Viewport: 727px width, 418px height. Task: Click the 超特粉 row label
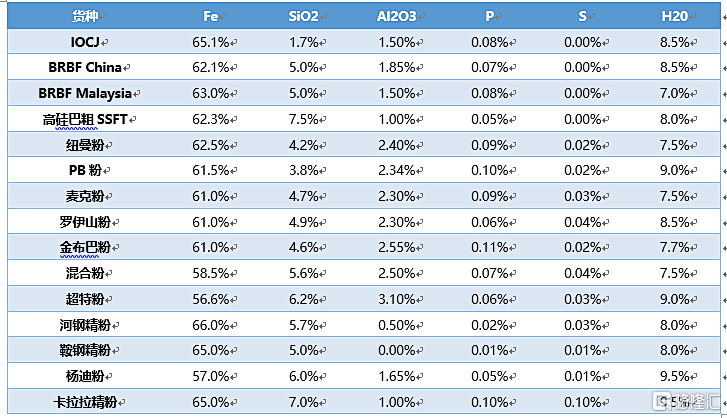point(85,299)
